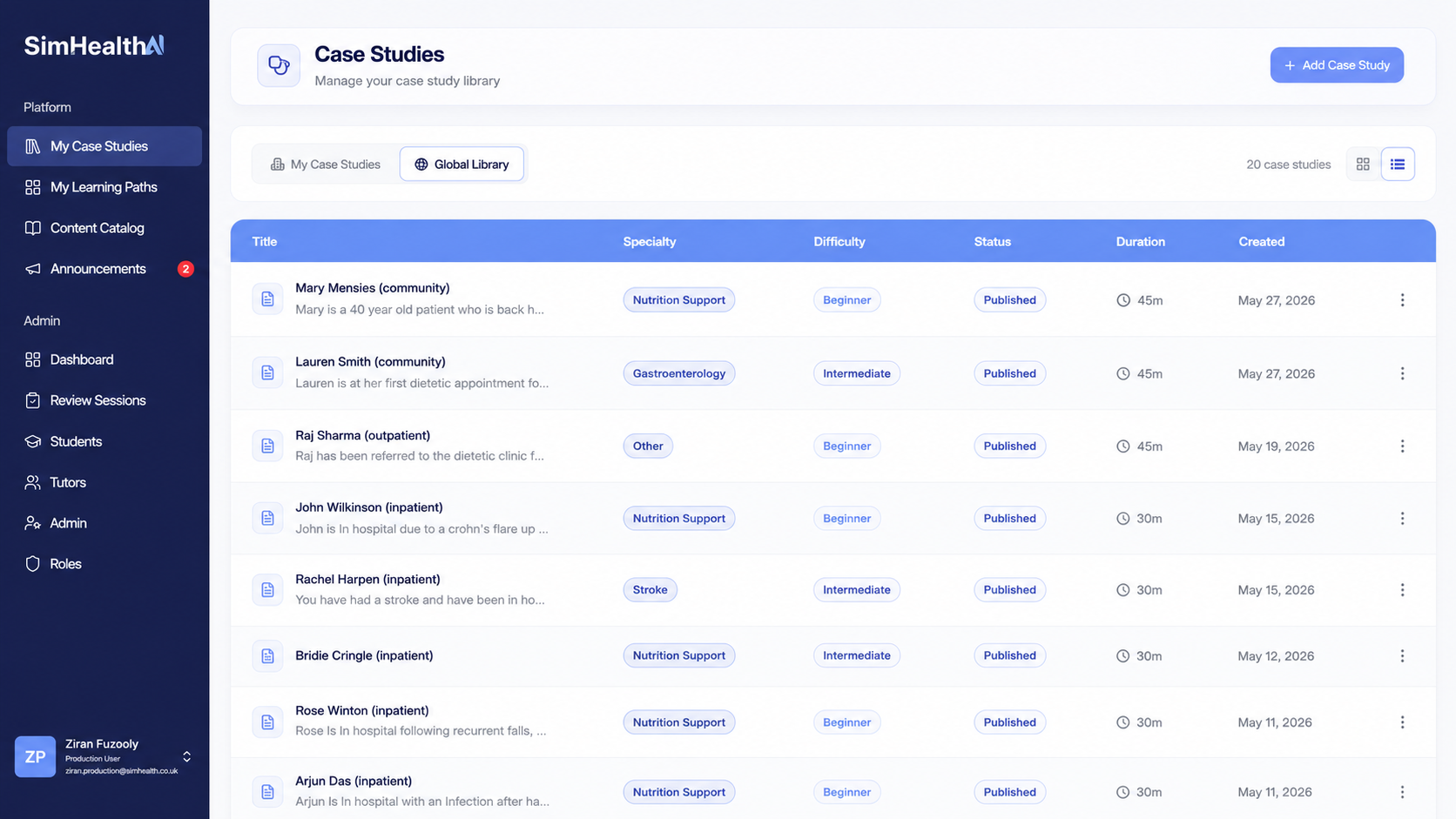Image resolution: width=1456 pixels, height=819 pixels.
Task: Click Gastroenterology specialty tag
Action: point(679,373)
